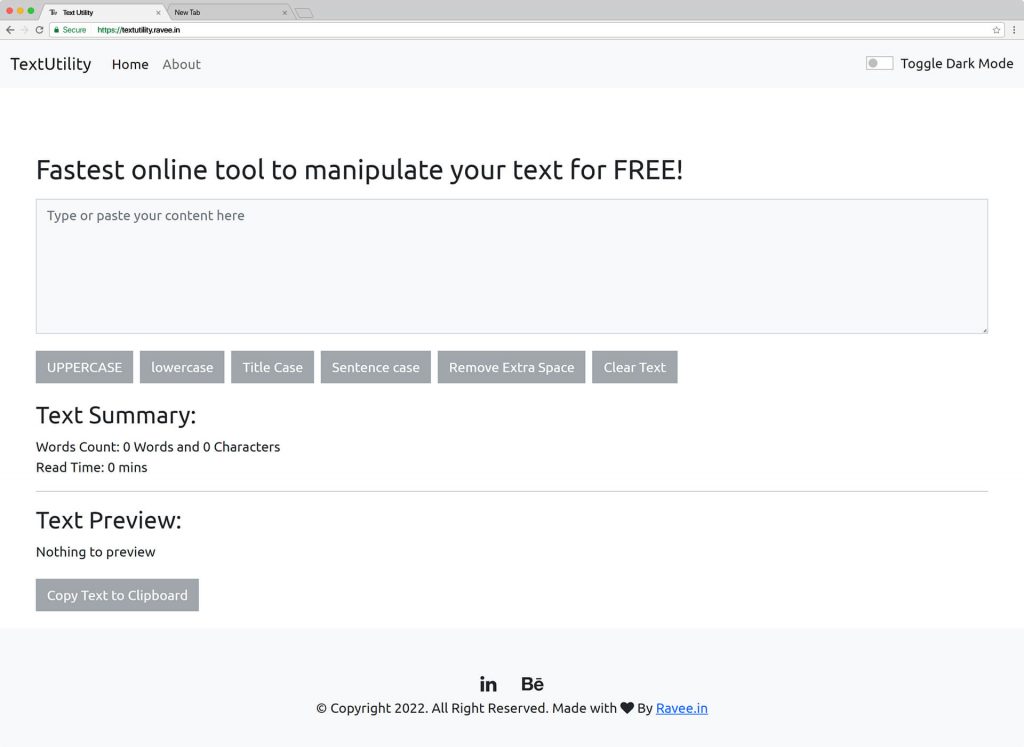The image size is (1024, 747).
Task: Convert text with UPPERCASE button
Action: tap(84, 367)
